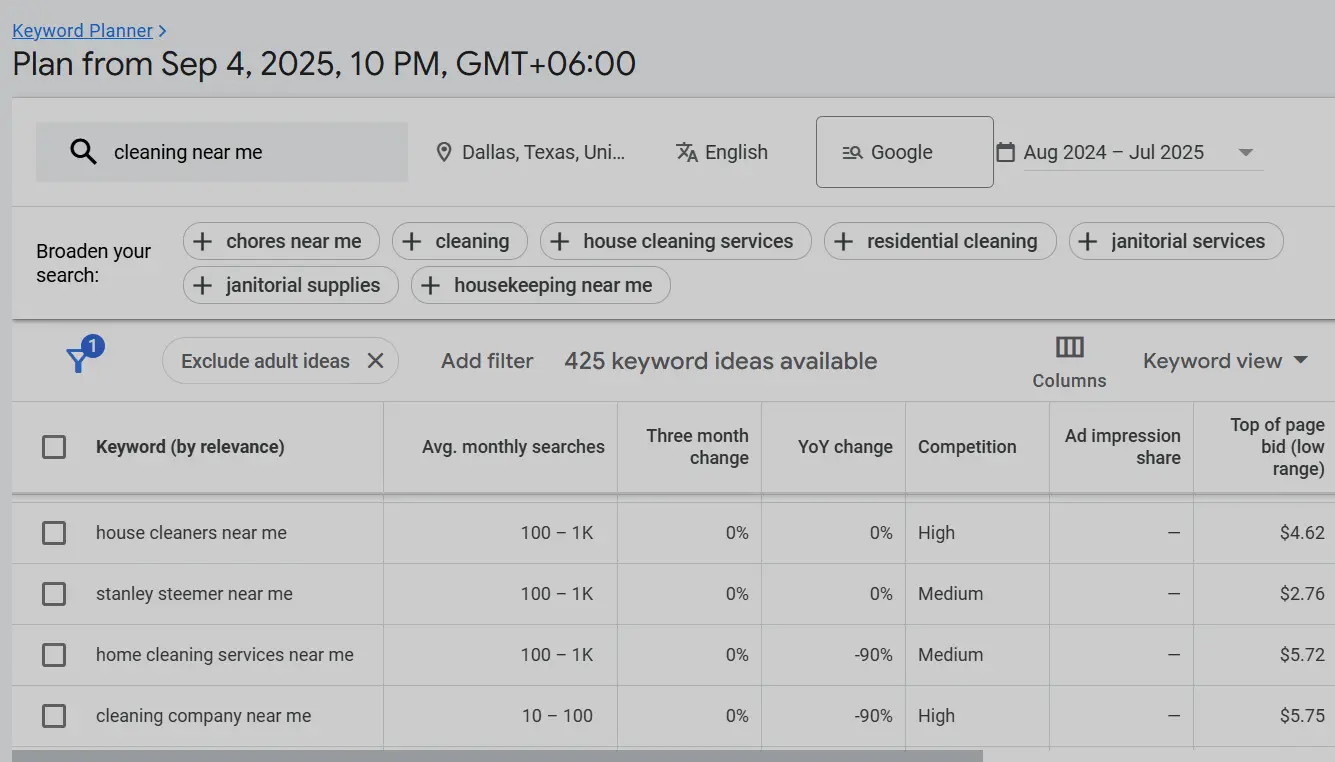Sort by YoY change column header
This screenshot has height=762, width=1335.
[x=845, y=447]
